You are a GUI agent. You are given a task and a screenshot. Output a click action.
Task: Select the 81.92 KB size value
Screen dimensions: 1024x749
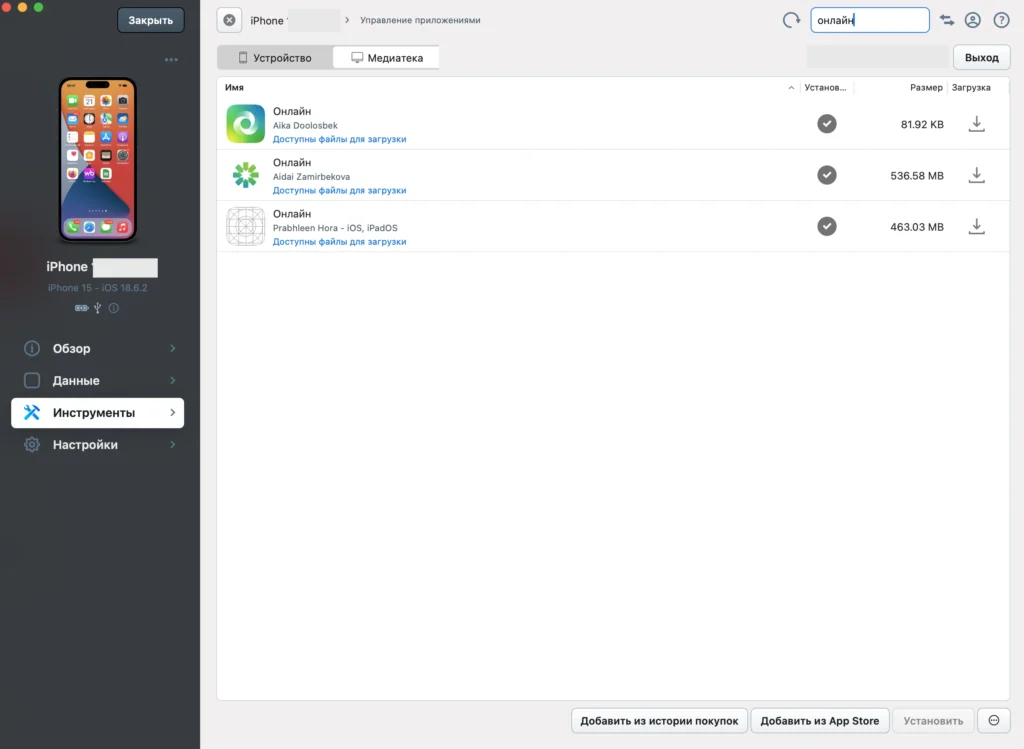[921, 124]
